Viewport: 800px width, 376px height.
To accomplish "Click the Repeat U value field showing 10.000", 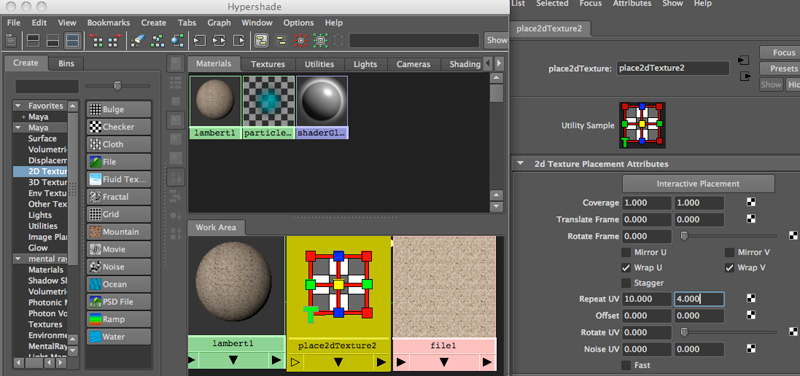I will (646, 298).
